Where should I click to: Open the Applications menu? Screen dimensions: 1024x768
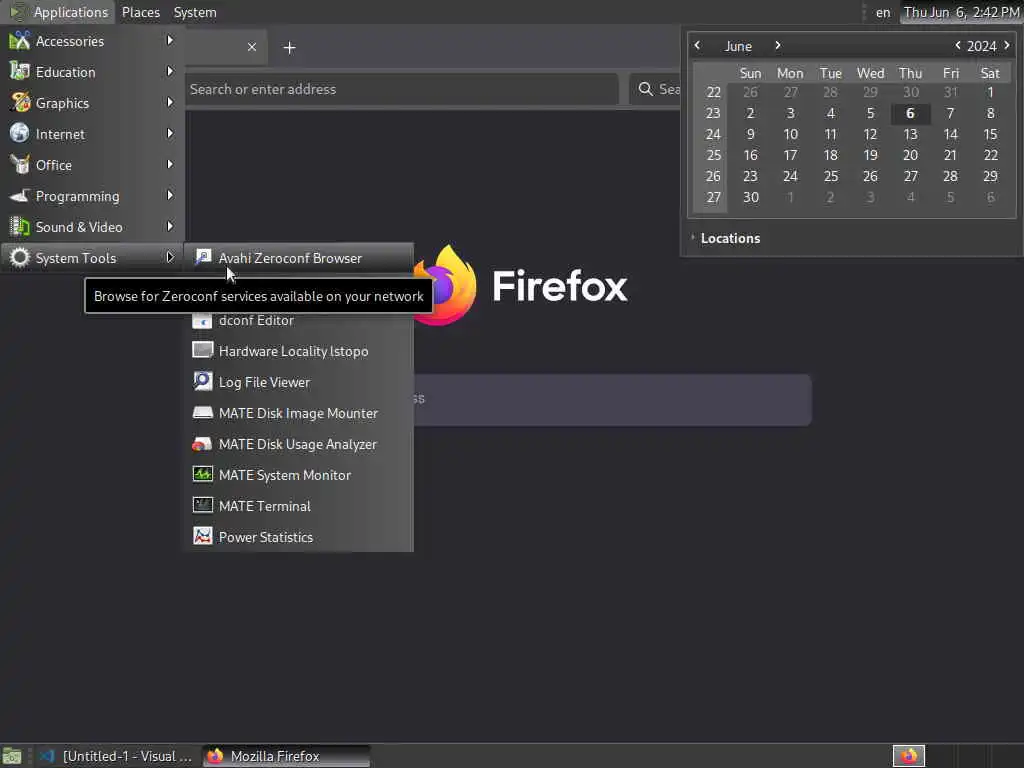tap(59, 12)
